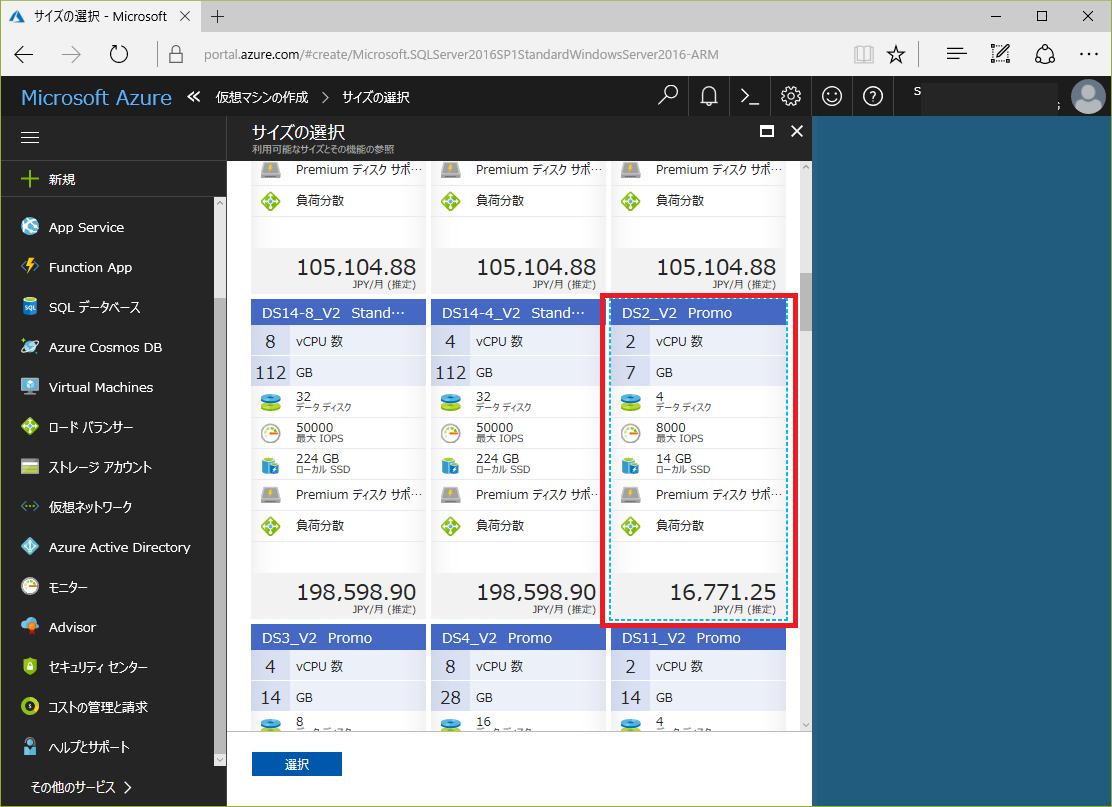Open the Azure portal search
This screenshot has height=807, width=1112.
click(667, 96)
